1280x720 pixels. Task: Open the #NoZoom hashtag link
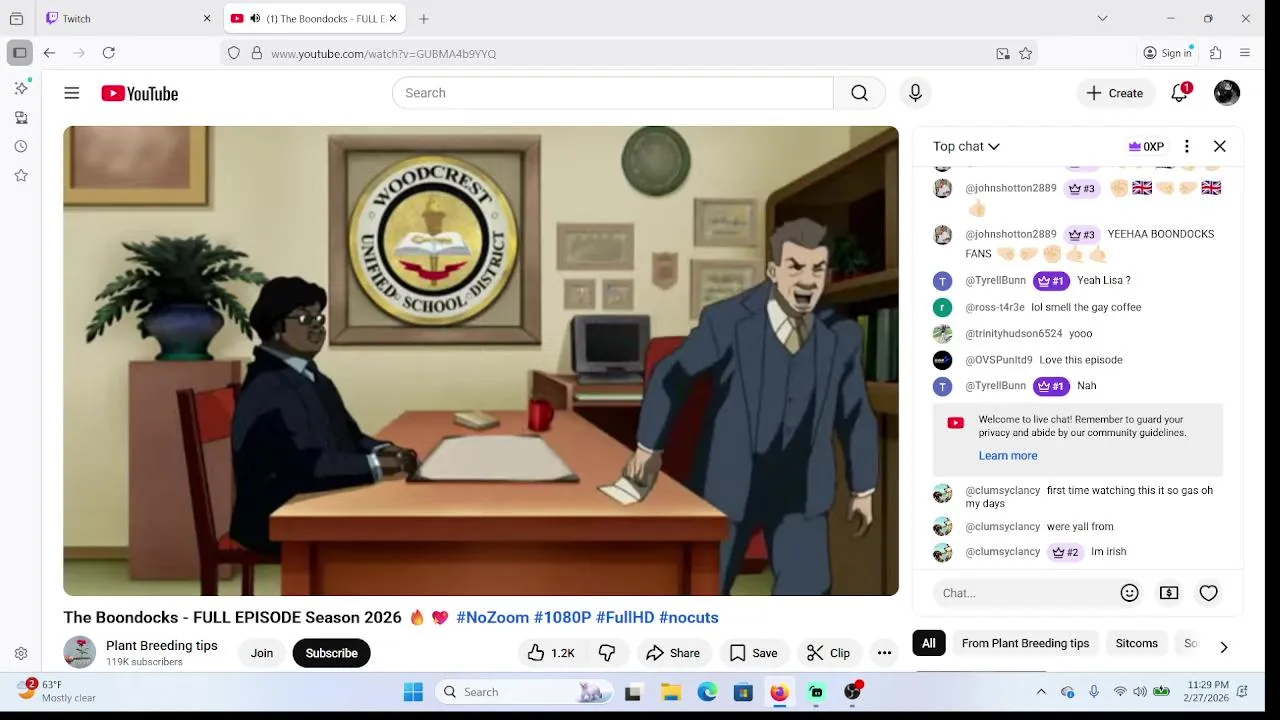[492, 617]
